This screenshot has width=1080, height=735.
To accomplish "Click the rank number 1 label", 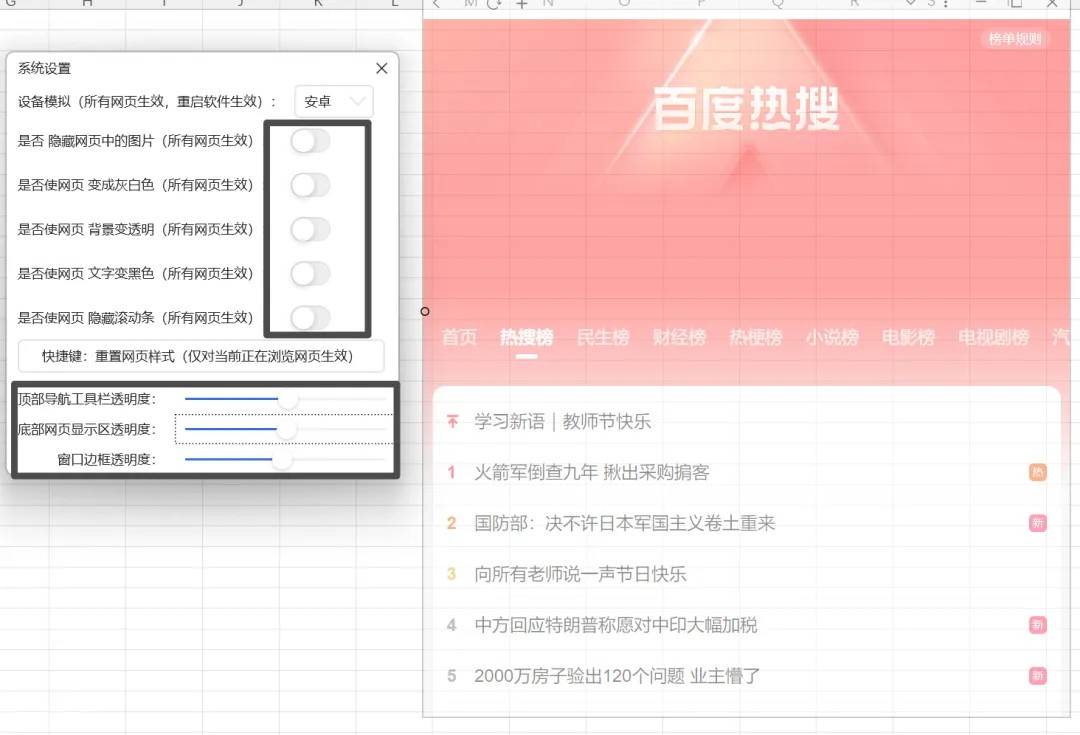I will point(452,473).
